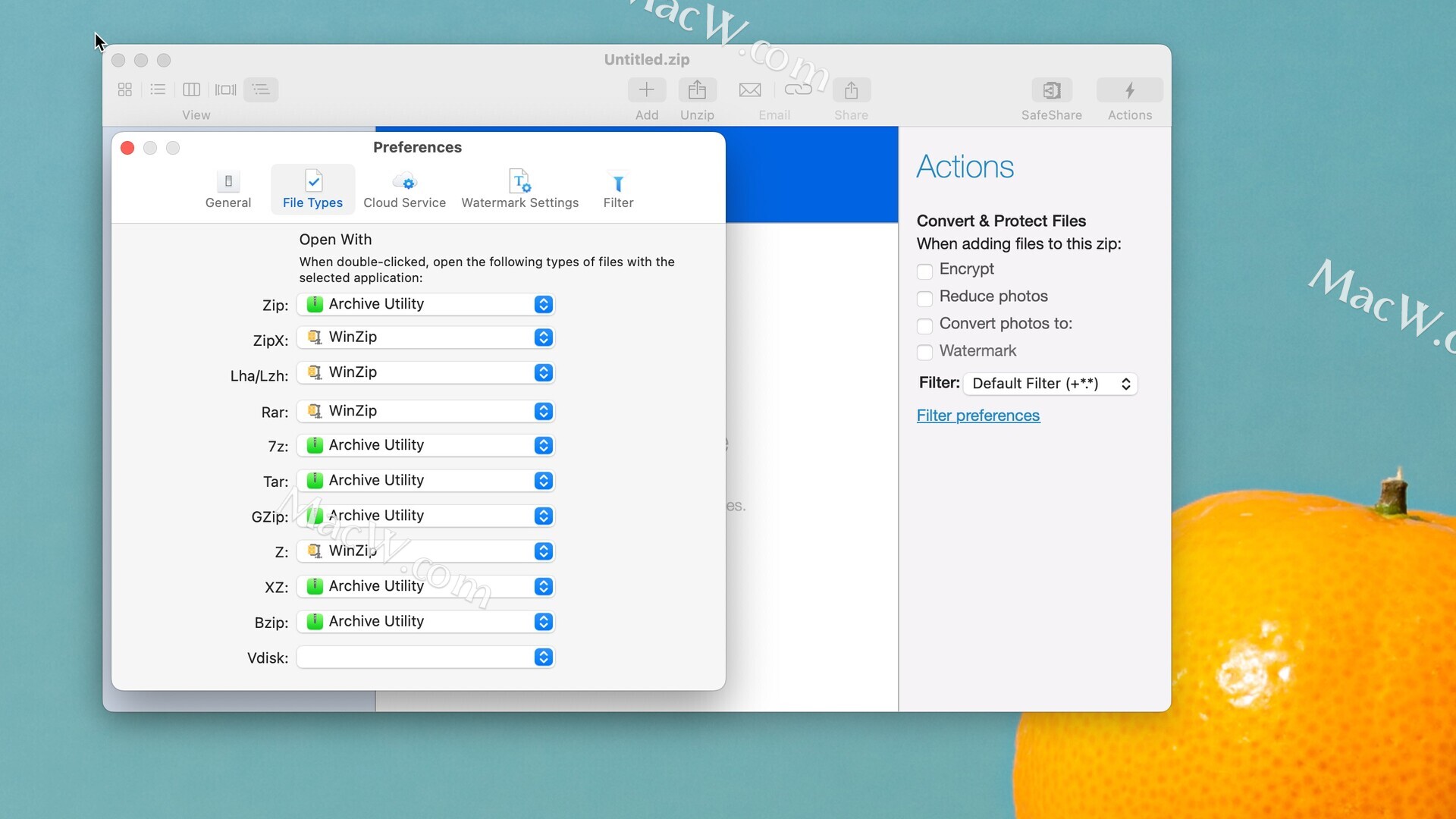Enable the Watermark checkbox
Image resolution: width=1456 pixels, height=819 pixels.
pyautogui.click(x=924, y=352)
